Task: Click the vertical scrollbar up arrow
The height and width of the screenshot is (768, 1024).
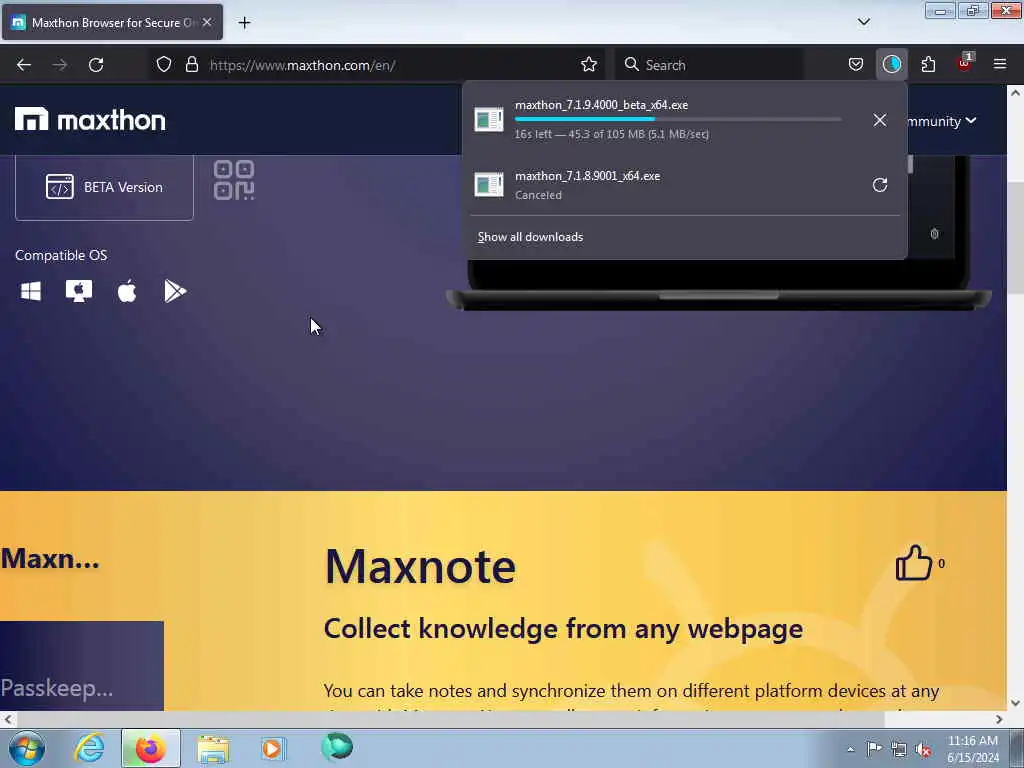Action: pos(1015,93)
